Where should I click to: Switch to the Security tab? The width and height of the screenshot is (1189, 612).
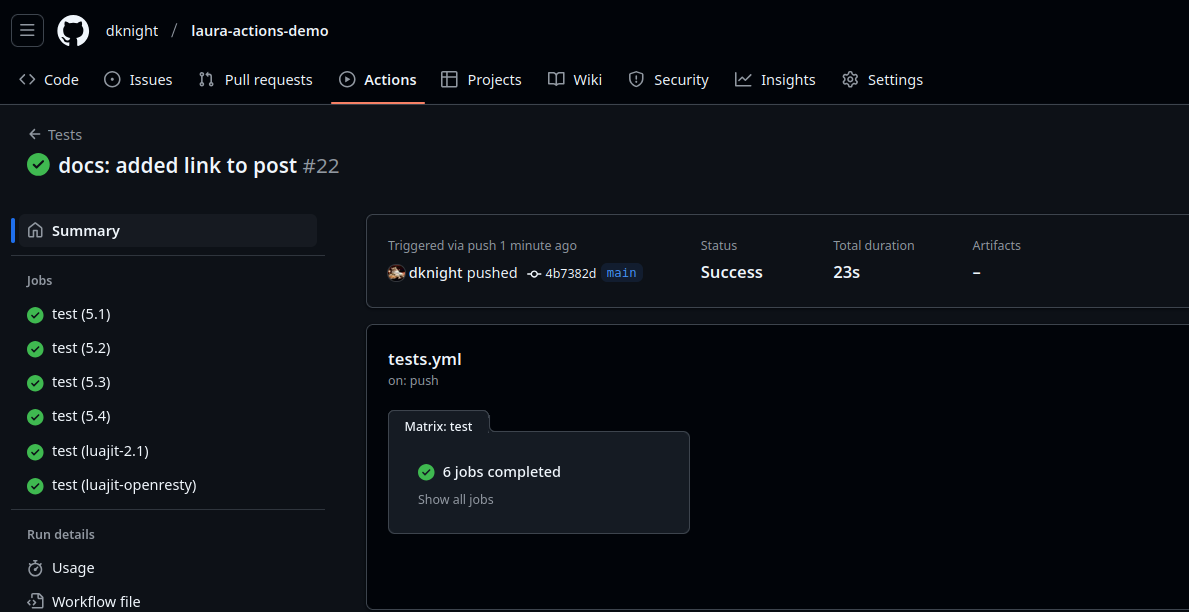point(669,80)
